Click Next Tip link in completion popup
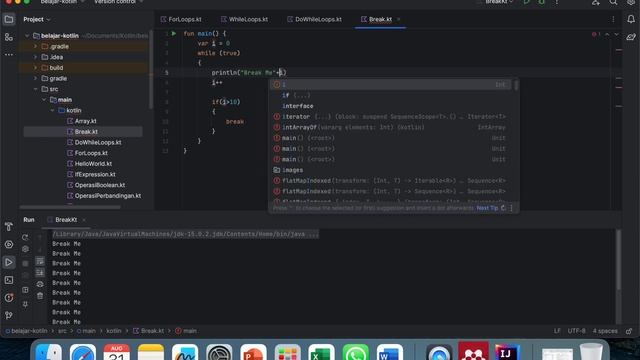This screenshot has width=640, height=360. 487,208
